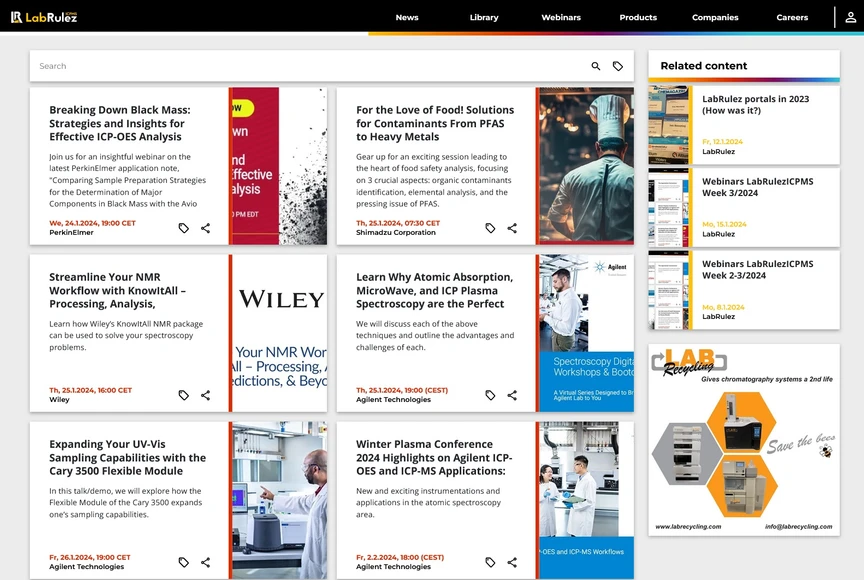Click Wiley company name under NMR card
Image resolution: width=864 pixels, height=580 pixels.
coord(60,399)
